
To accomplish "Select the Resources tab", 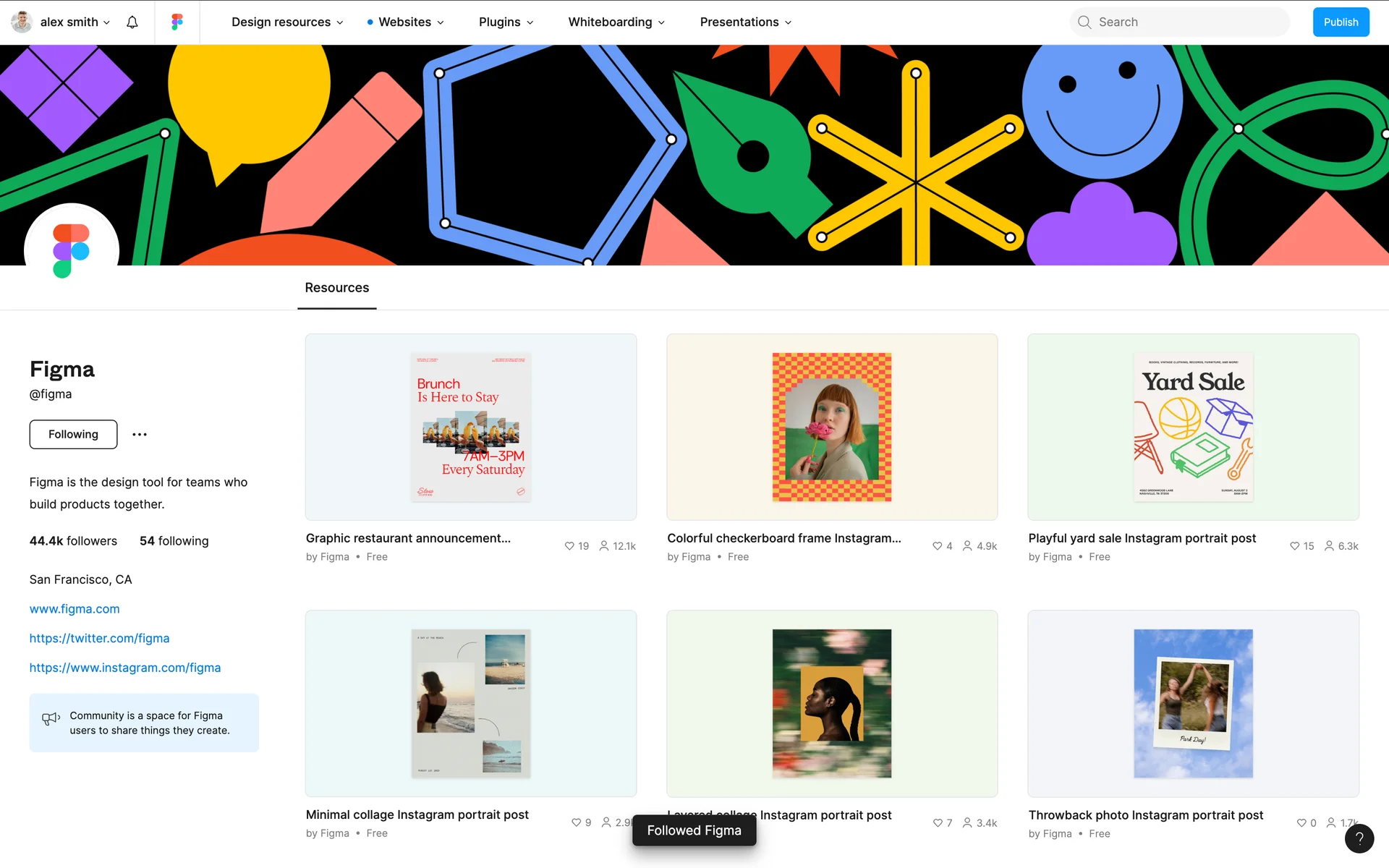I will tap(336, 288).
